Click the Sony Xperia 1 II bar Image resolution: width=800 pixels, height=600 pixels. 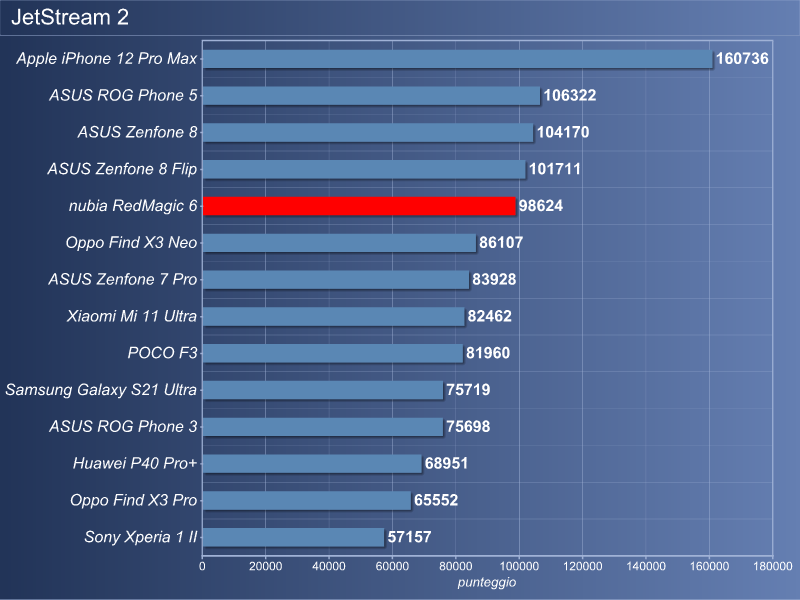coord(293,537)
